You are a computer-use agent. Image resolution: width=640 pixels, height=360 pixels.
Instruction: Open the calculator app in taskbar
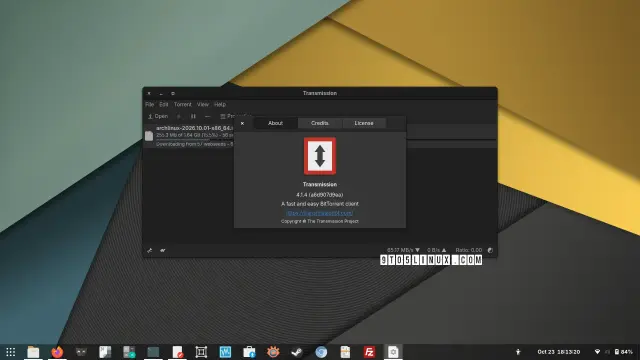coord(129,352)
